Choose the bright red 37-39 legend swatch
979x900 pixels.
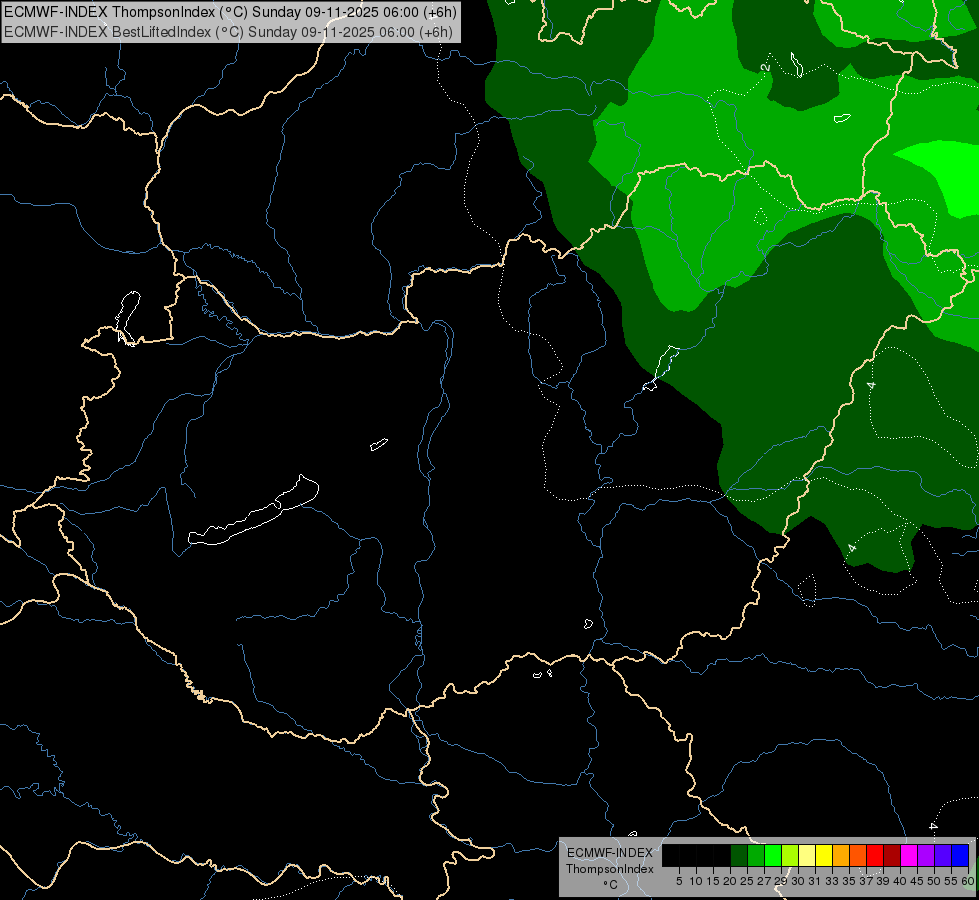(x=875, y=855)
